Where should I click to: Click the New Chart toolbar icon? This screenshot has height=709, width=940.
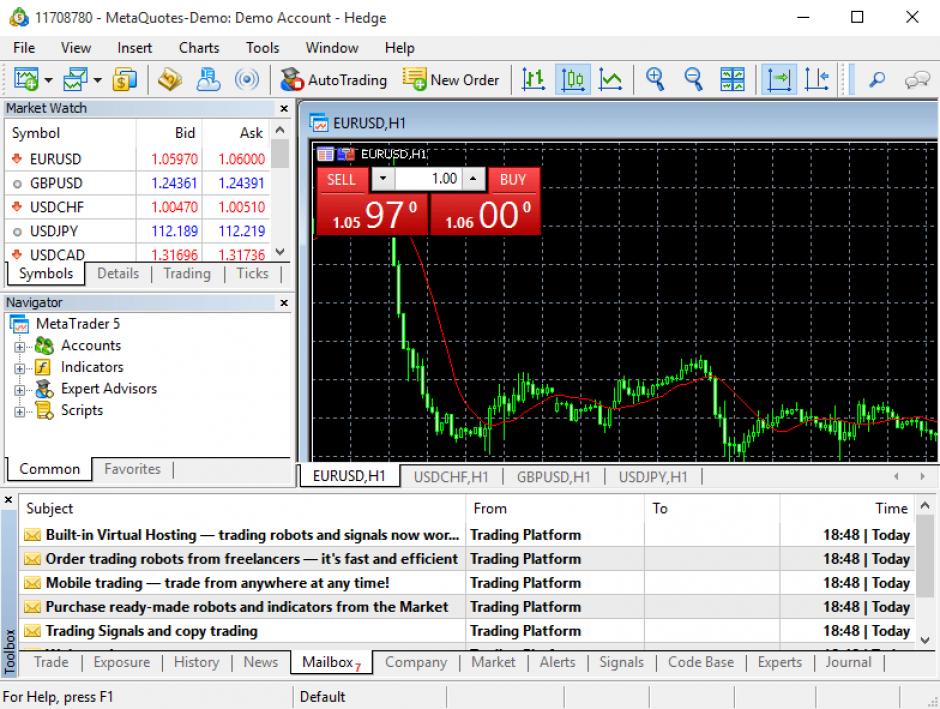click(x=26, y=79)
